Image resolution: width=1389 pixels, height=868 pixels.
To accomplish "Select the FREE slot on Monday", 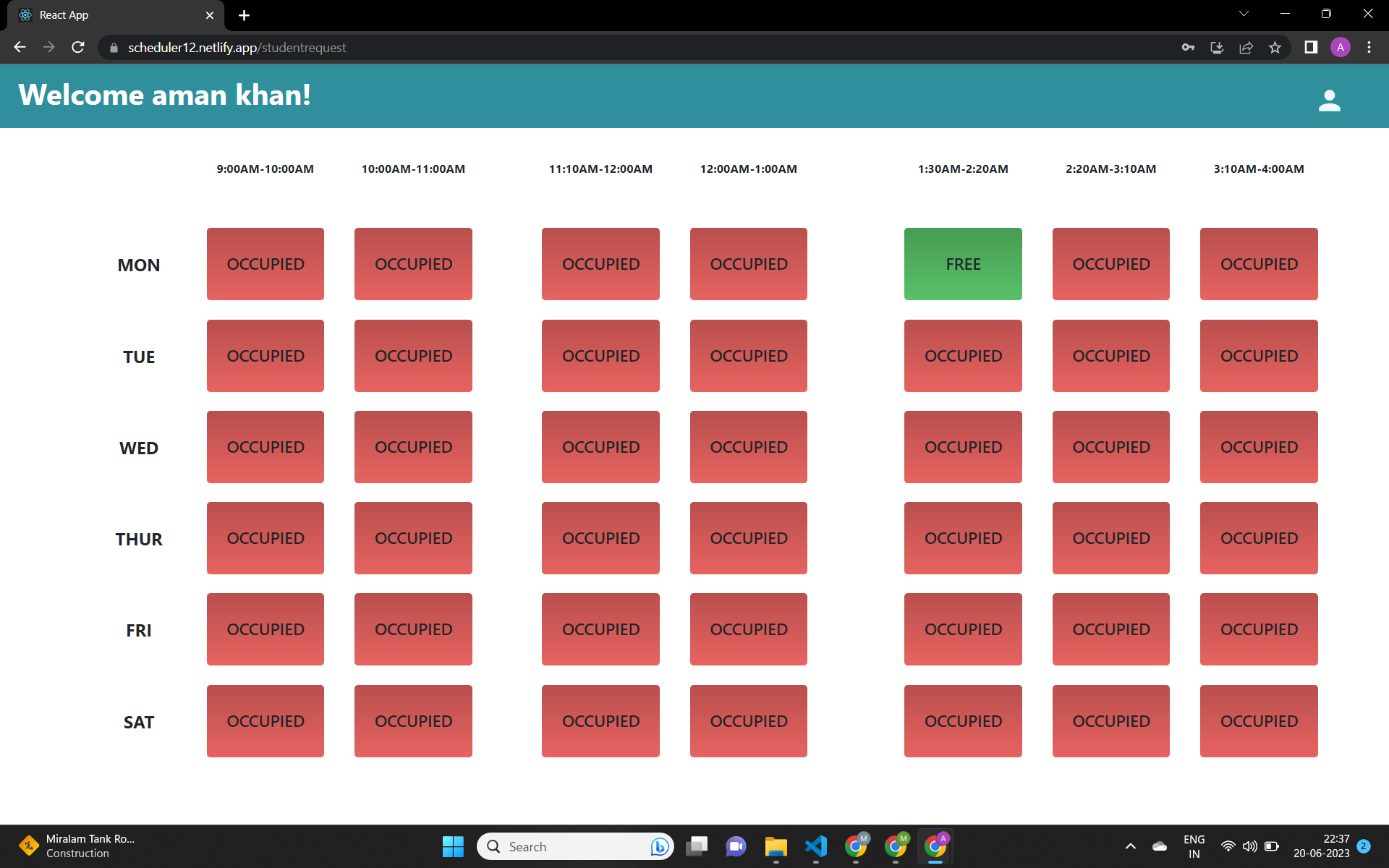I will point(963,264).
